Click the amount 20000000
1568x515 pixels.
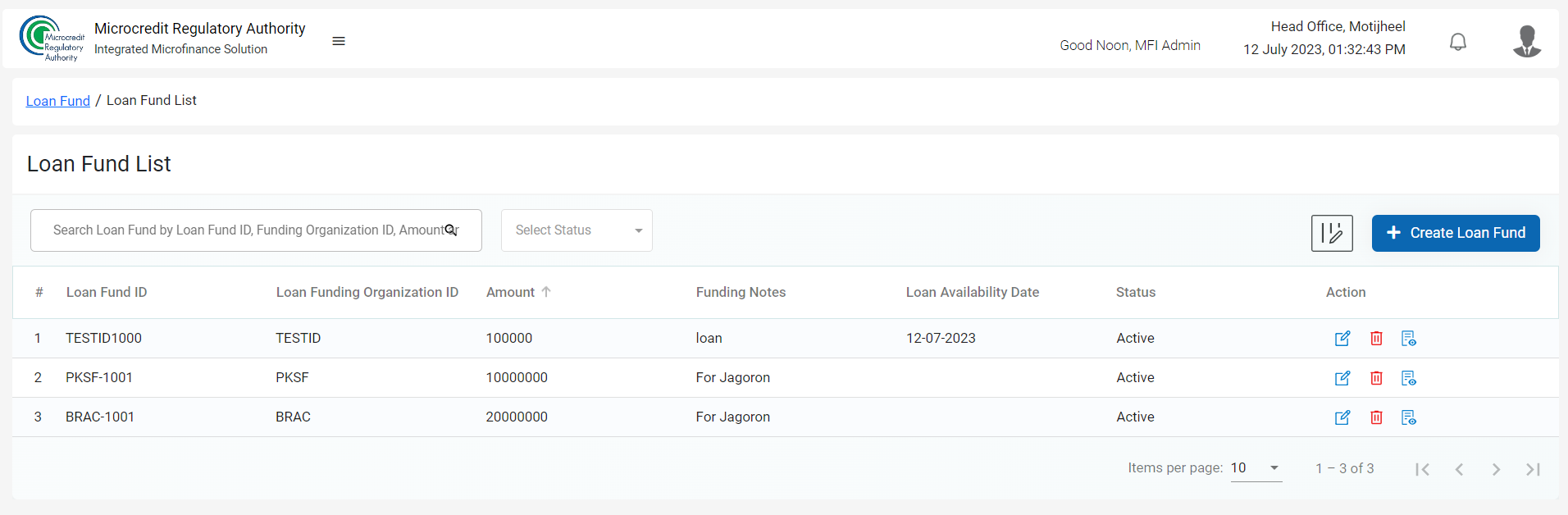[x=517, y=417]
